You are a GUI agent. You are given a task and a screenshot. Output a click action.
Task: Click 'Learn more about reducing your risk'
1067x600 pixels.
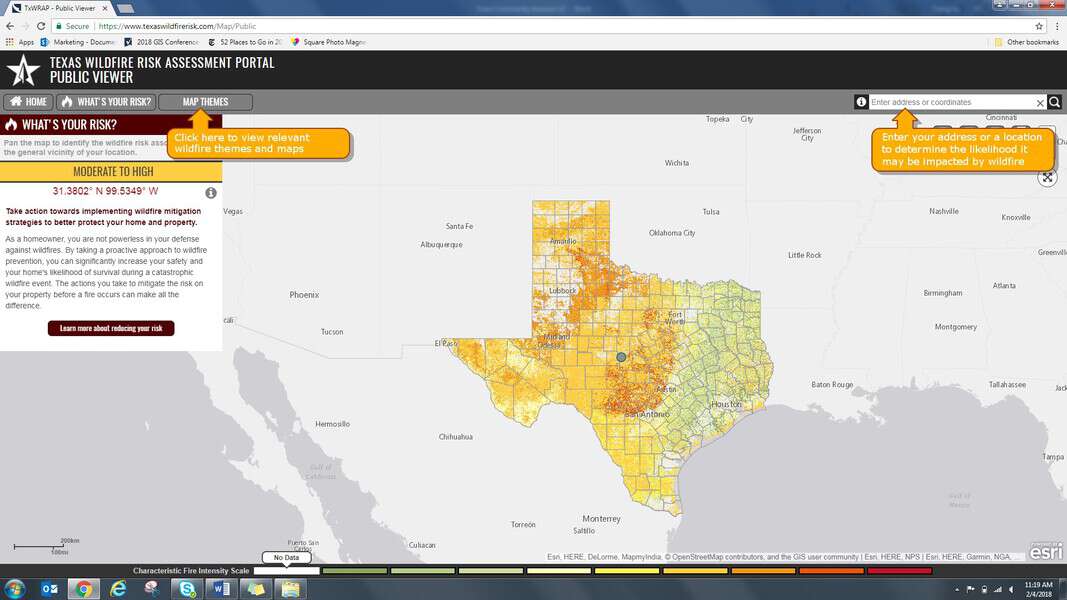tap(111, 328)
